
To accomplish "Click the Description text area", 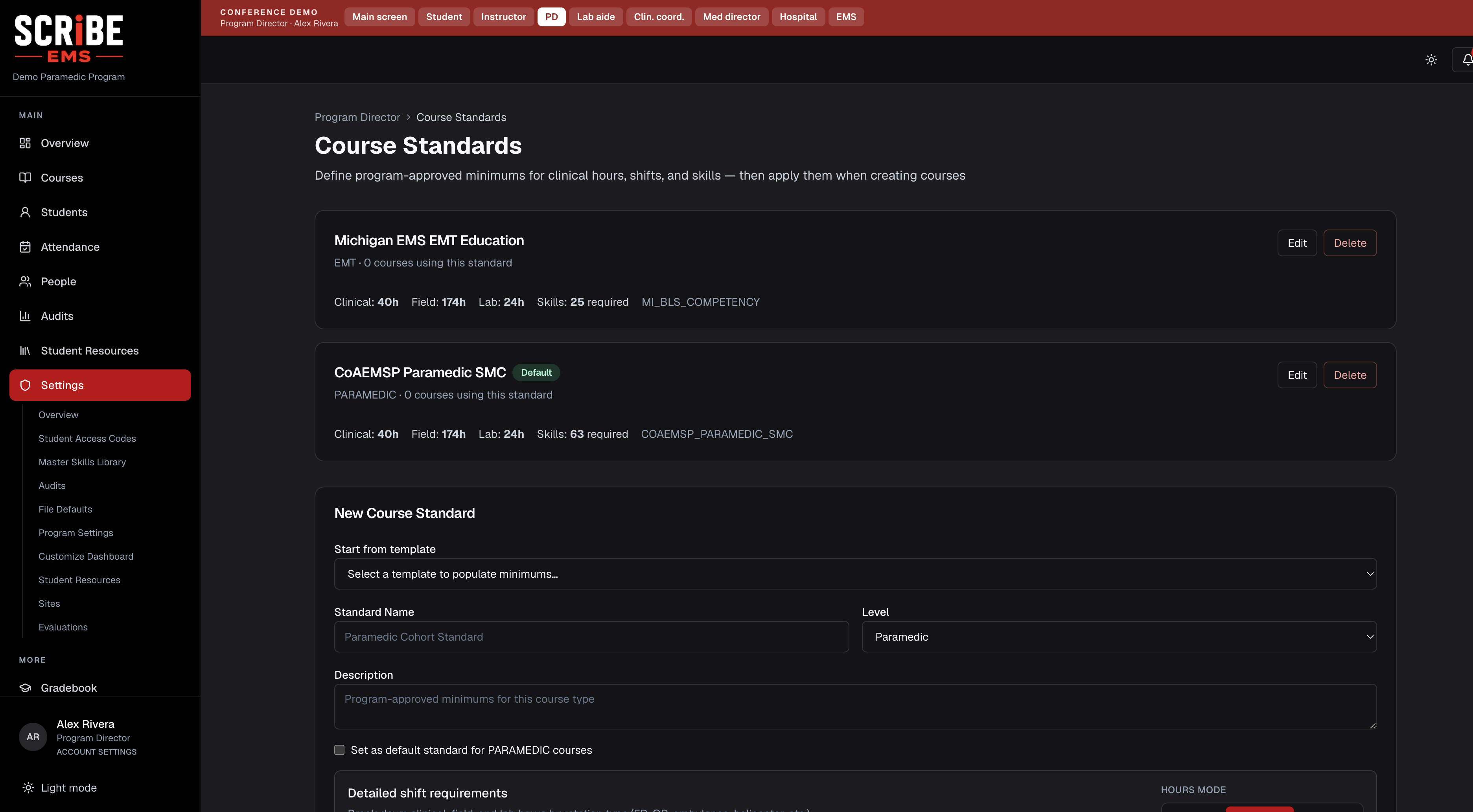I will pyautogui.click(x=855, y=706).
